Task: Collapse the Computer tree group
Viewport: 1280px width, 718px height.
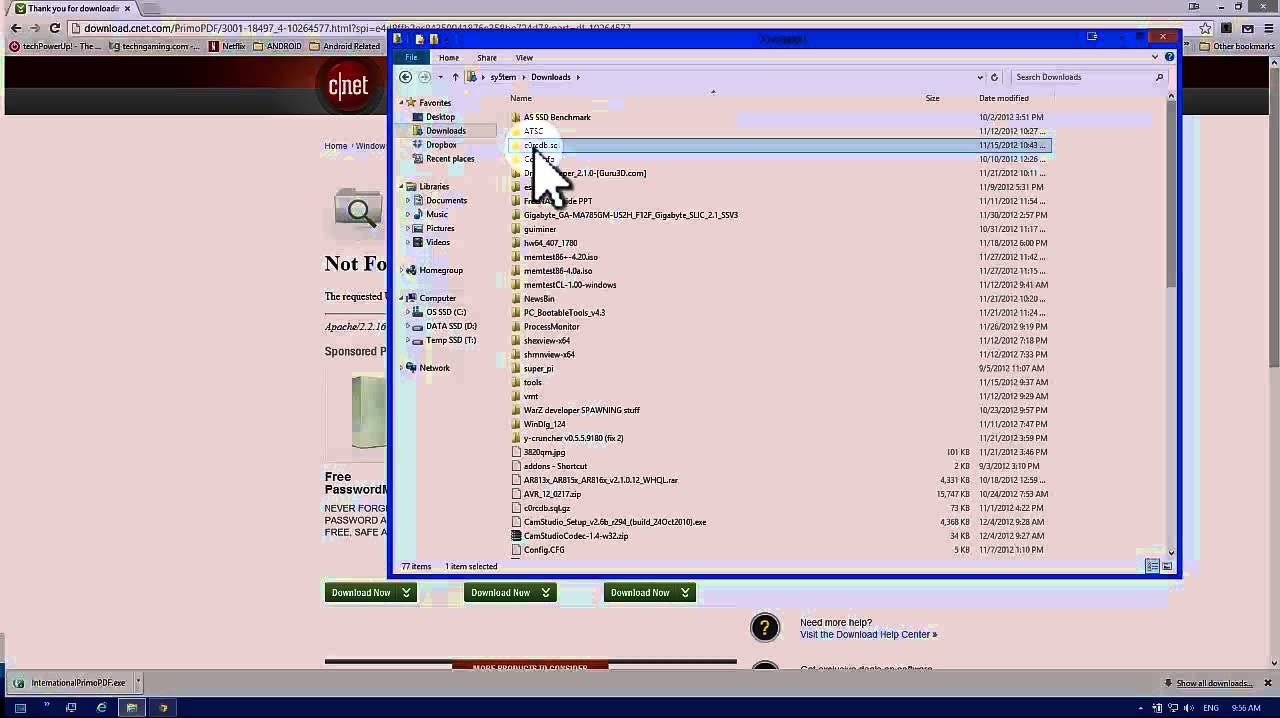Action: click(x=402, y=298)
